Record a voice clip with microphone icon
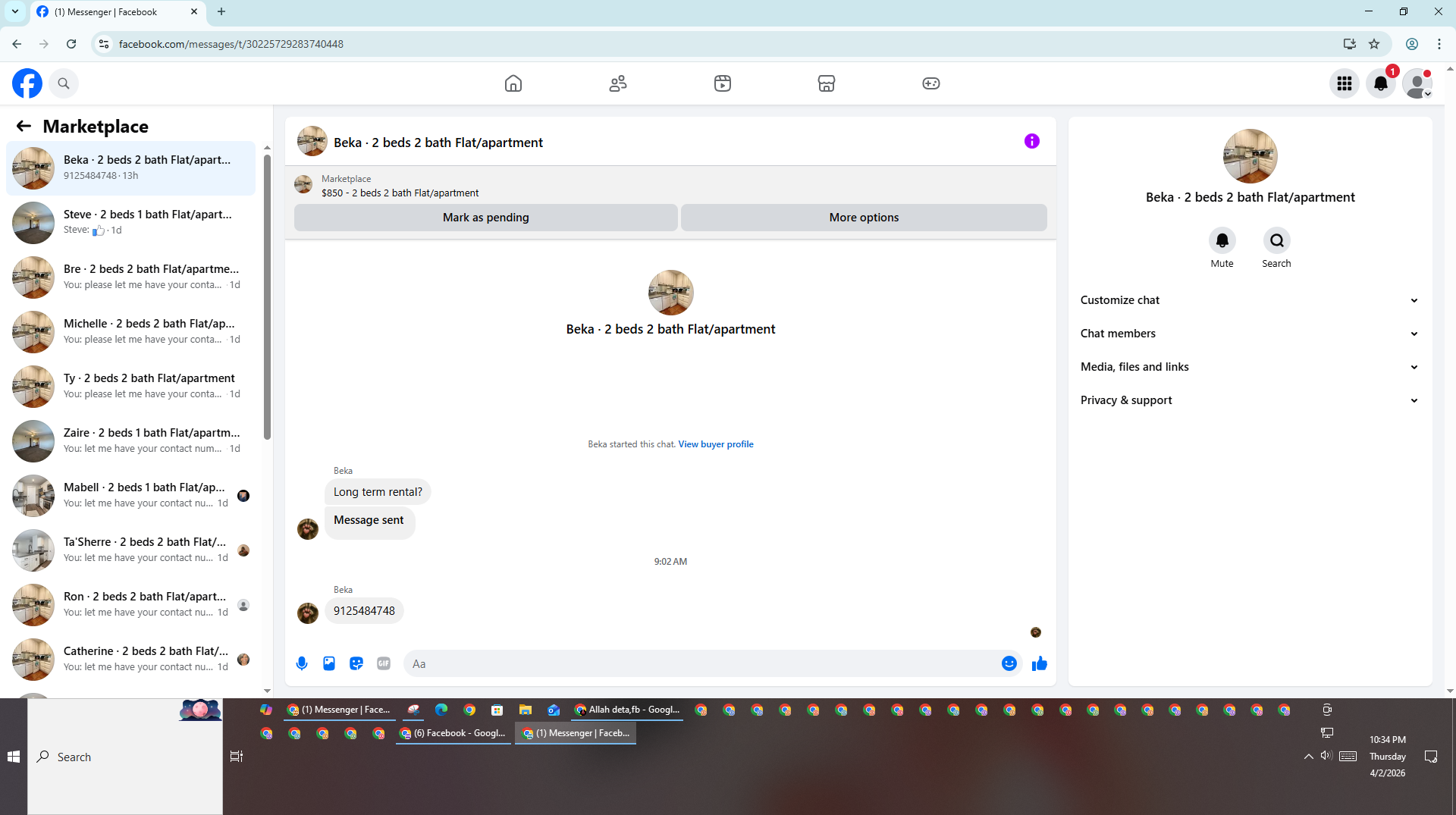Screen dimensions: 1456x815 [x=302, y=663]
